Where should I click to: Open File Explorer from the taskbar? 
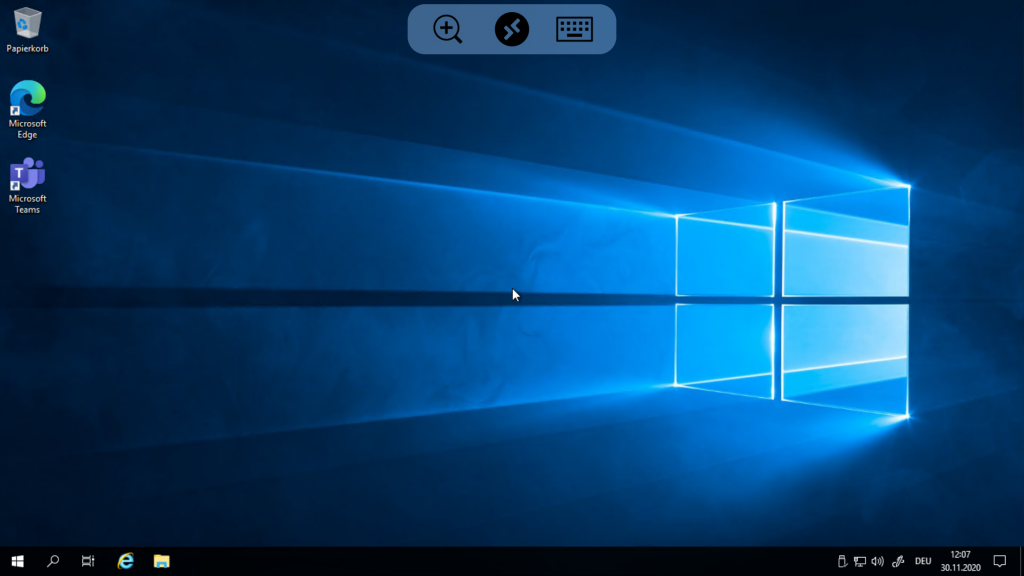pos(161,561)
